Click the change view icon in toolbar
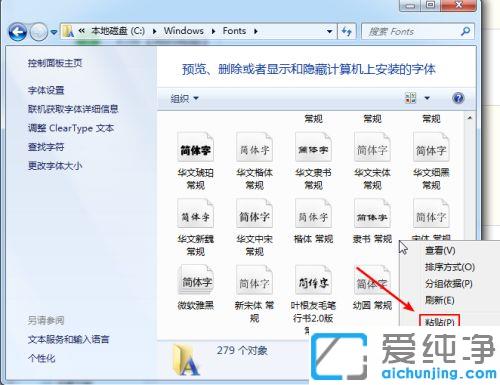 pyautogui.click(x=410, y=98)
